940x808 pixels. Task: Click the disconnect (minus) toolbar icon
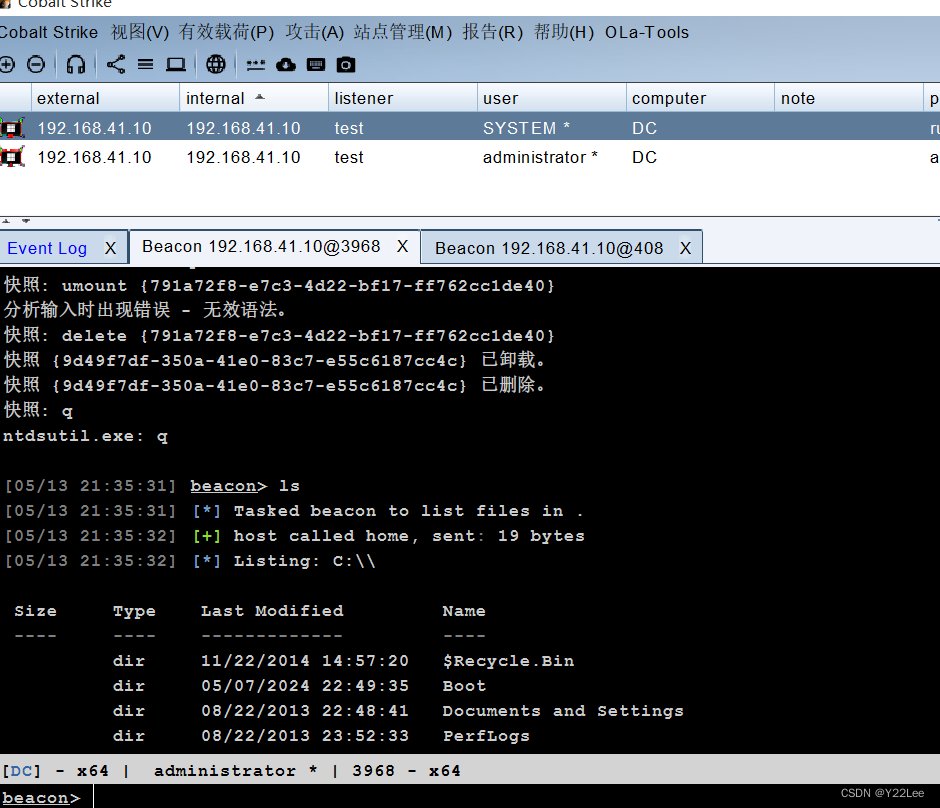[36, 64]
